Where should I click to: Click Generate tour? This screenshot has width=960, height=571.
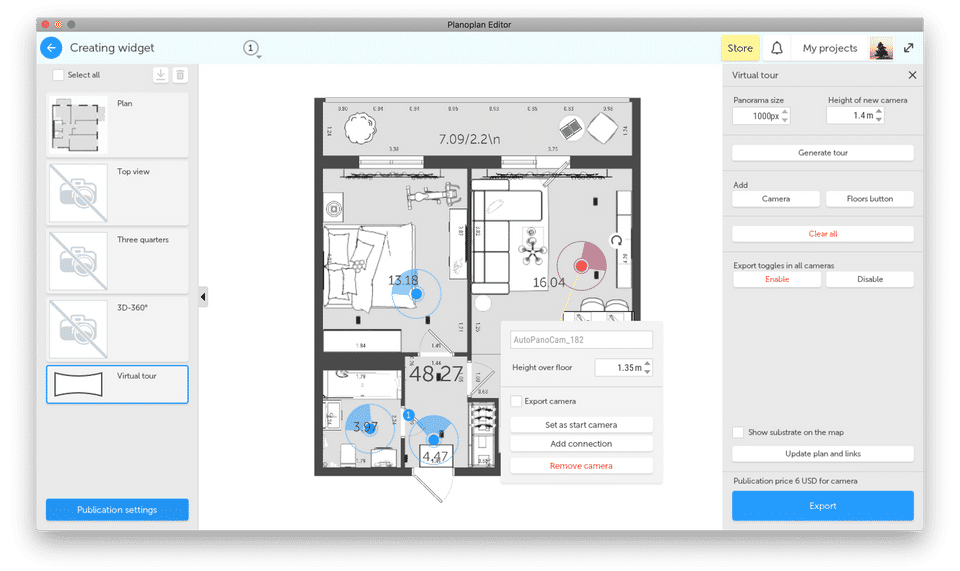tap(823, 152)
